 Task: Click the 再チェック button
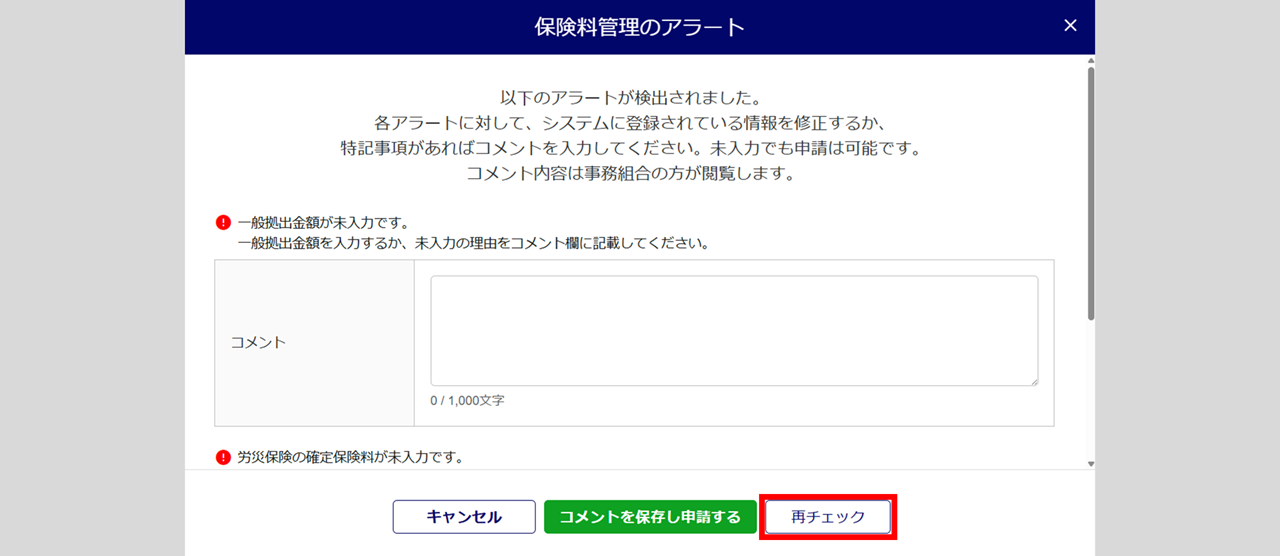click(828, 517)
